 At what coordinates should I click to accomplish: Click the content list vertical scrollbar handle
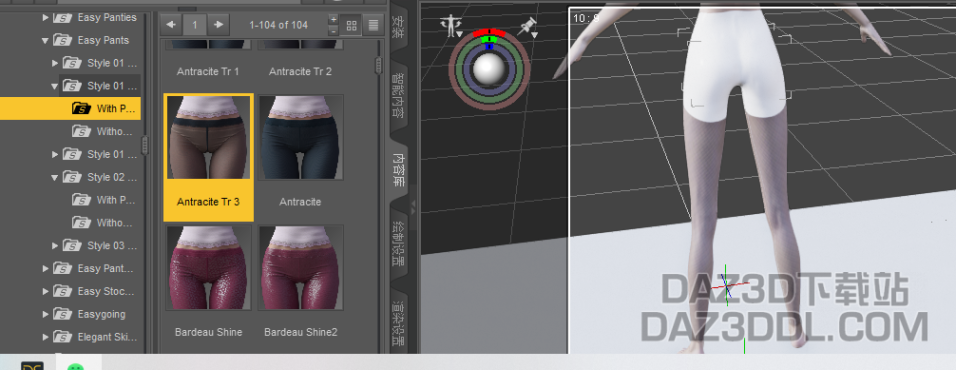click(379, 65)
